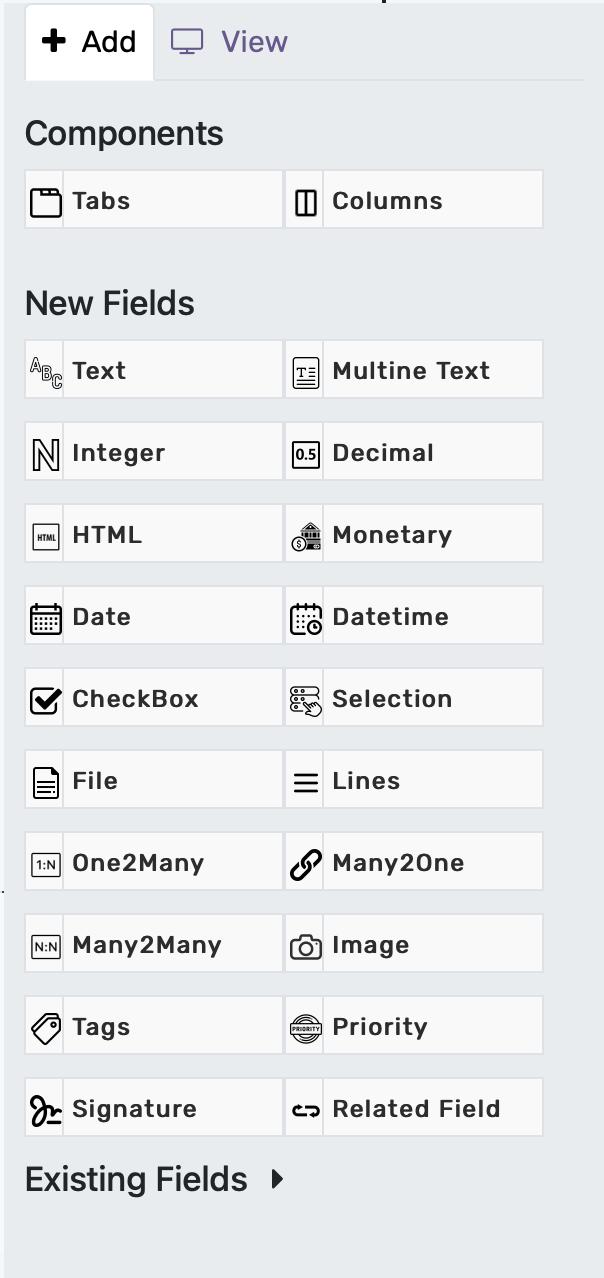Expand the Existing Fields section
Image resolution: width=604 pixels, height=1278 pixels.
coord(155,1180)
